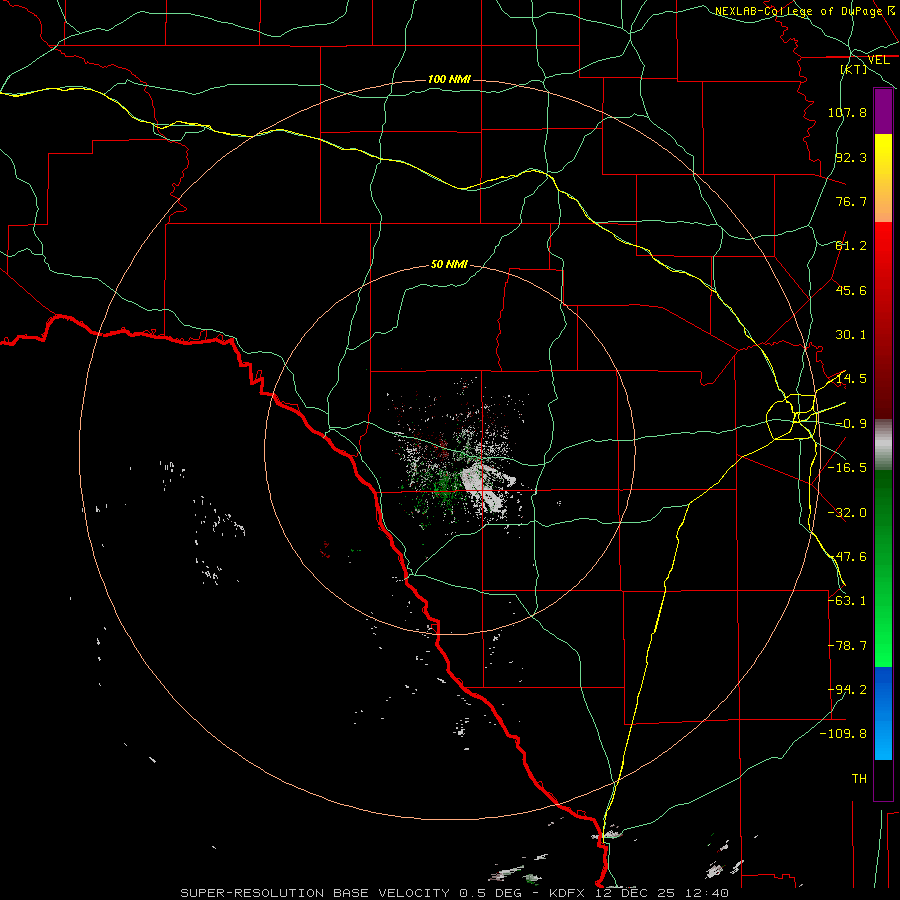The width and height of the screenshot is (900, 900).
Task: Click the 45.6 scale value
Action: 851,290
